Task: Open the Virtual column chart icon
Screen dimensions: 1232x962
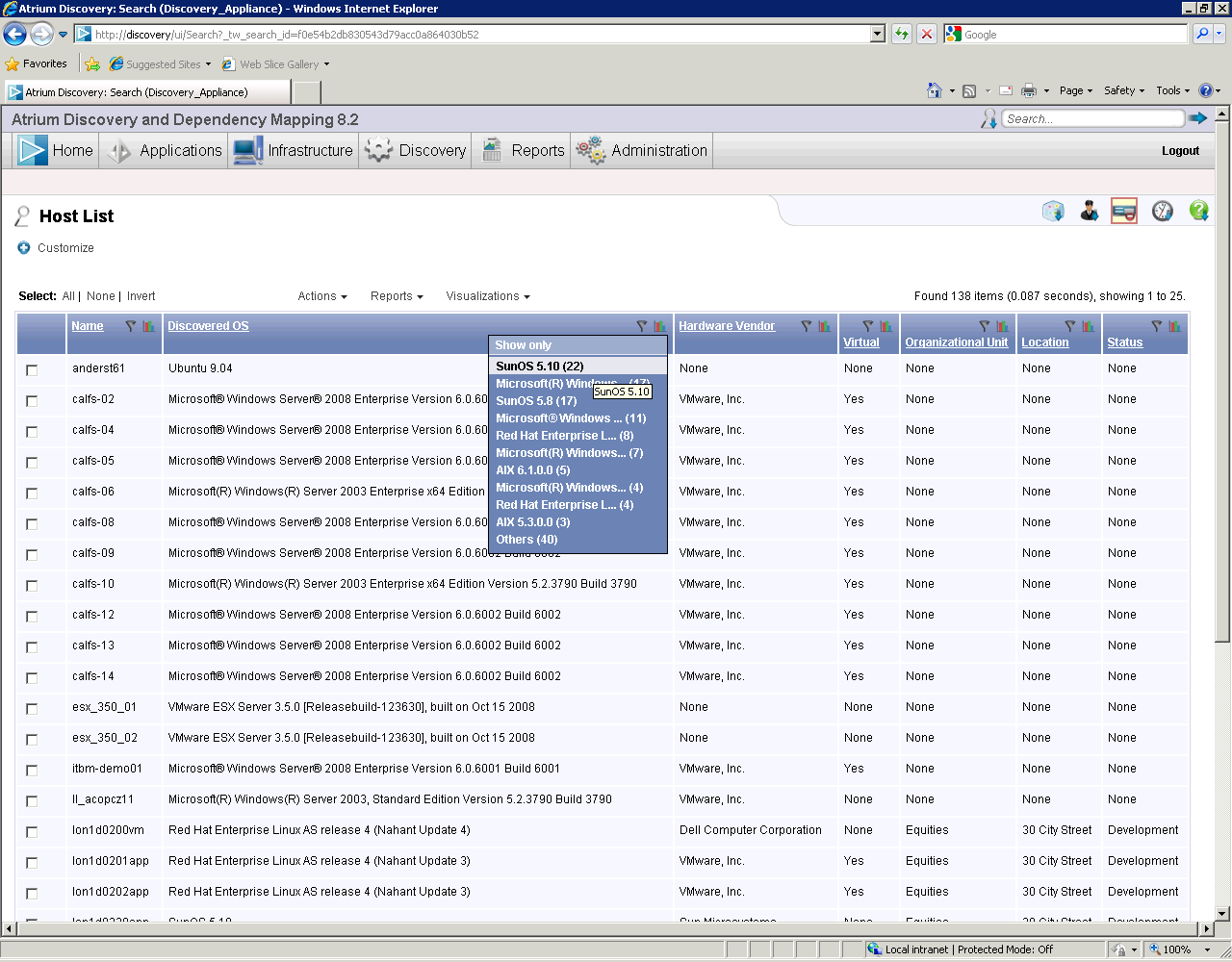Action: [x=886, y=326]
